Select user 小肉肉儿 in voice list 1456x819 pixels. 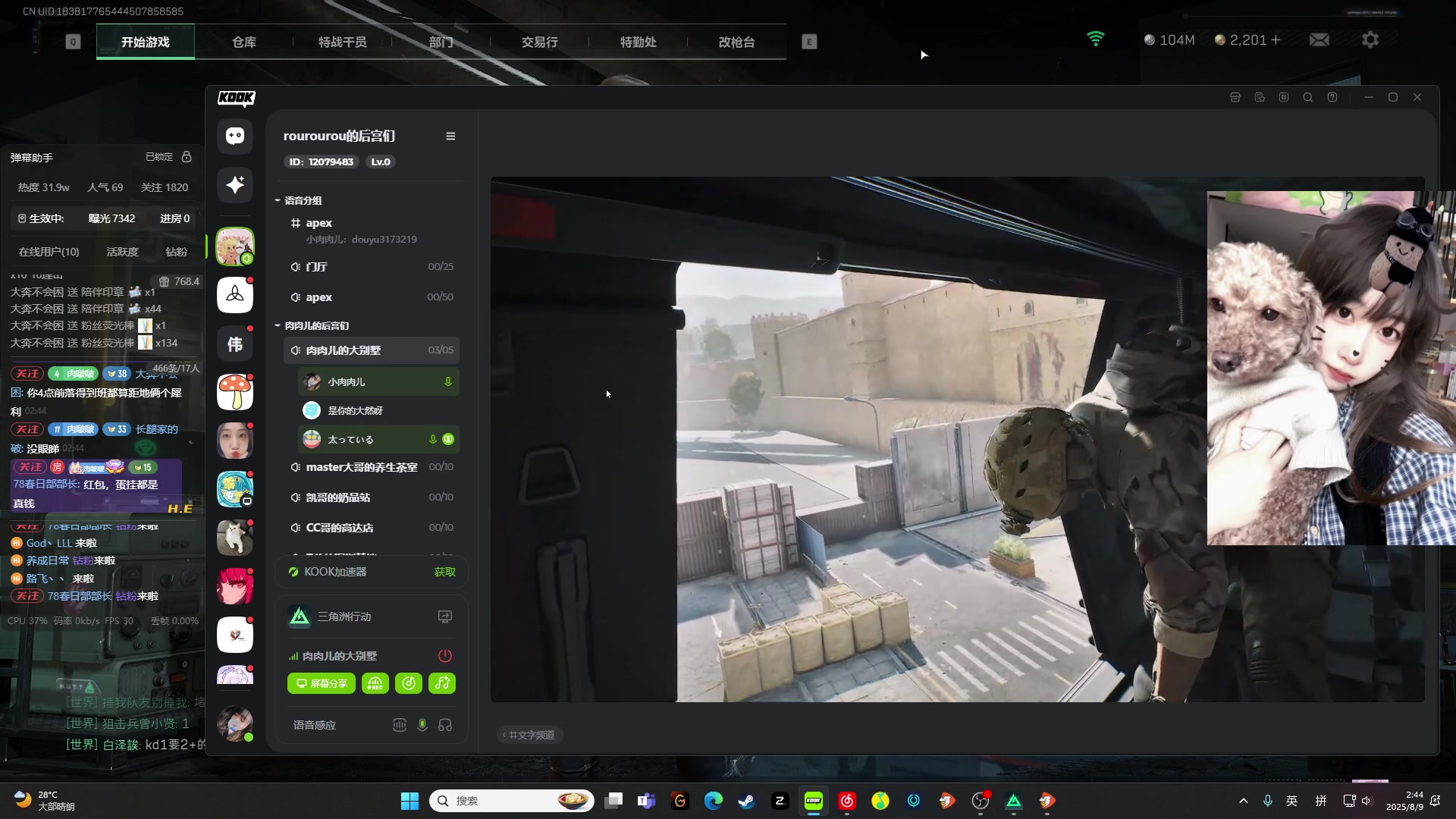(379, 382)
